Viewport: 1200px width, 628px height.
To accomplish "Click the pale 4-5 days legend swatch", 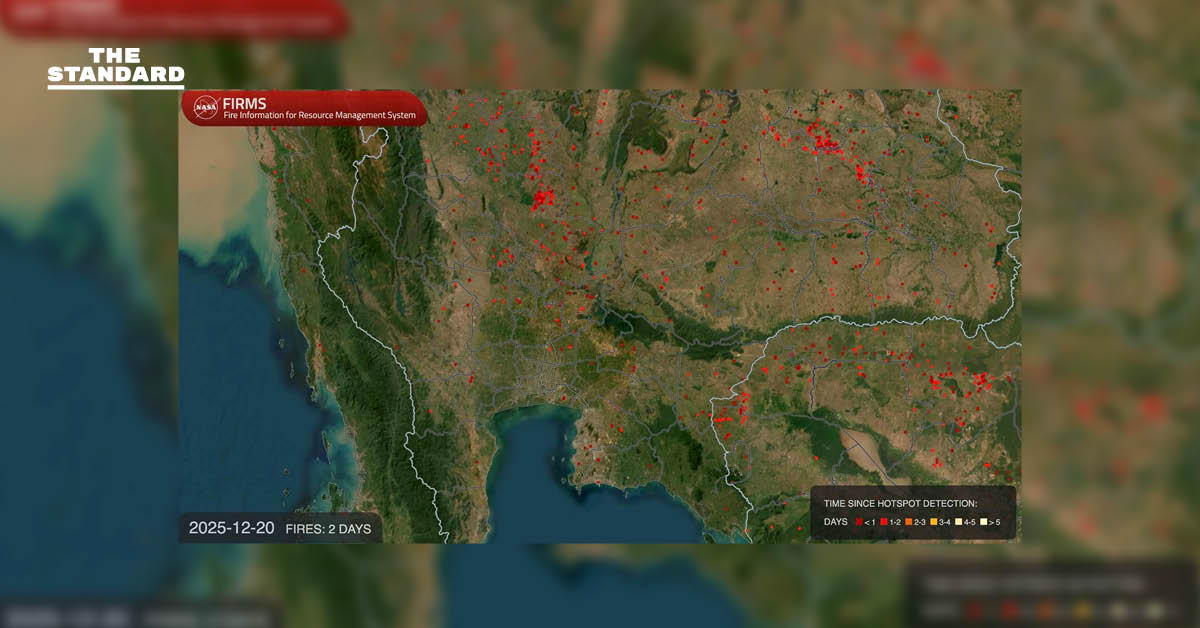I will click(957, 521).
